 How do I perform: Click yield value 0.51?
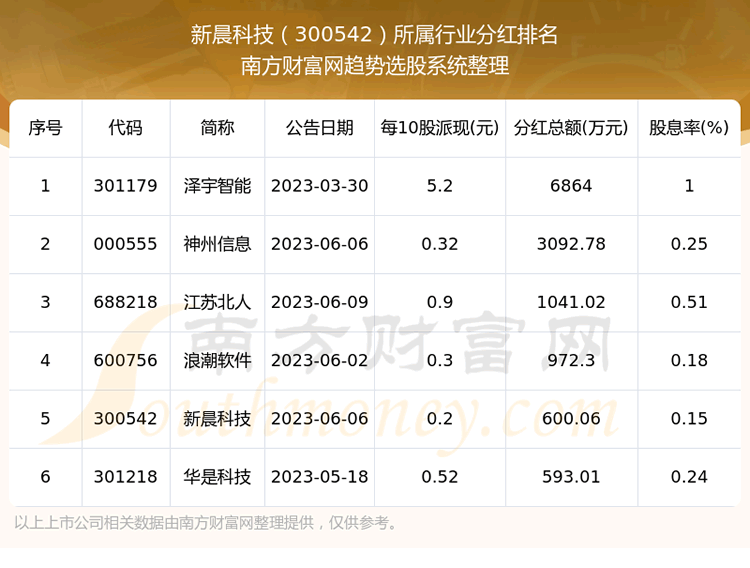point(689,302)
